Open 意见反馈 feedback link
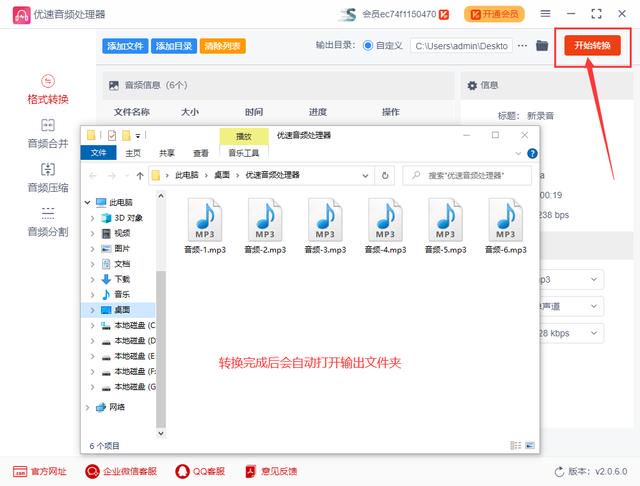Image resolution: width=640 pixels, height=486 pixels. (x=271, y=471)
